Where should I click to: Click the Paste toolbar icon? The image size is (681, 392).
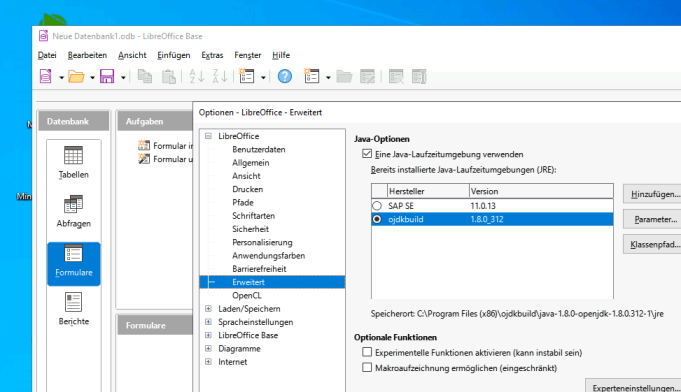click(x=169, y=76)
